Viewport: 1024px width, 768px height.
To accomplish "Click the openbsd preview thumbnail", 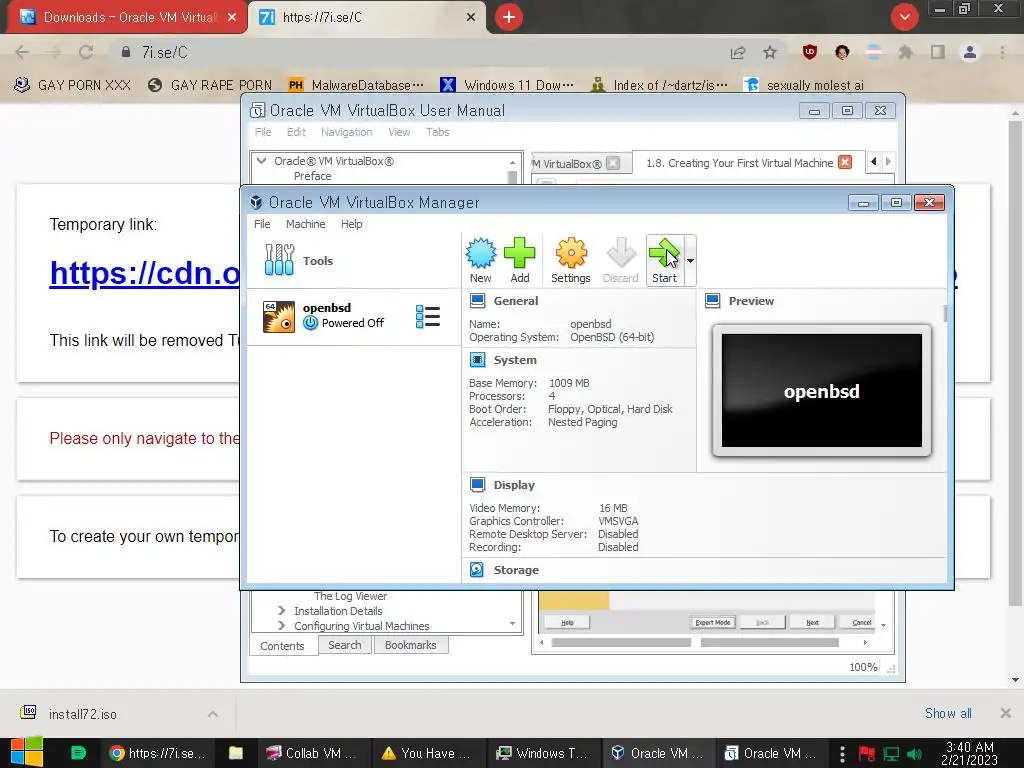I will point(822,391).
